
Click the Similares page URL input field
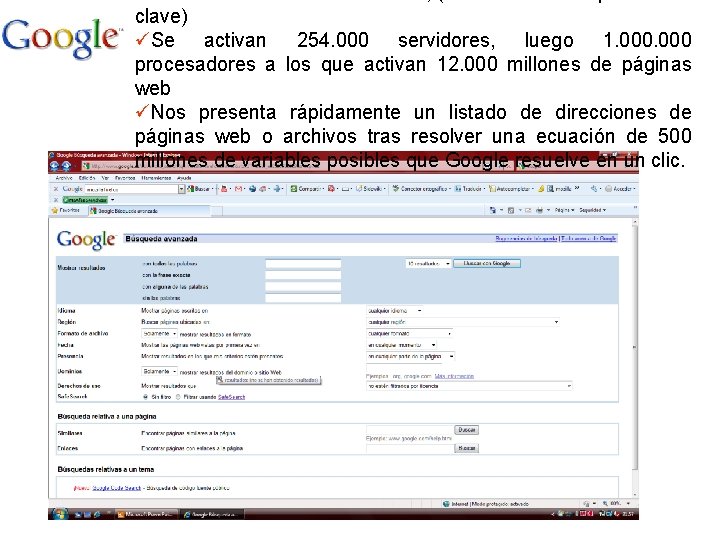410,430
